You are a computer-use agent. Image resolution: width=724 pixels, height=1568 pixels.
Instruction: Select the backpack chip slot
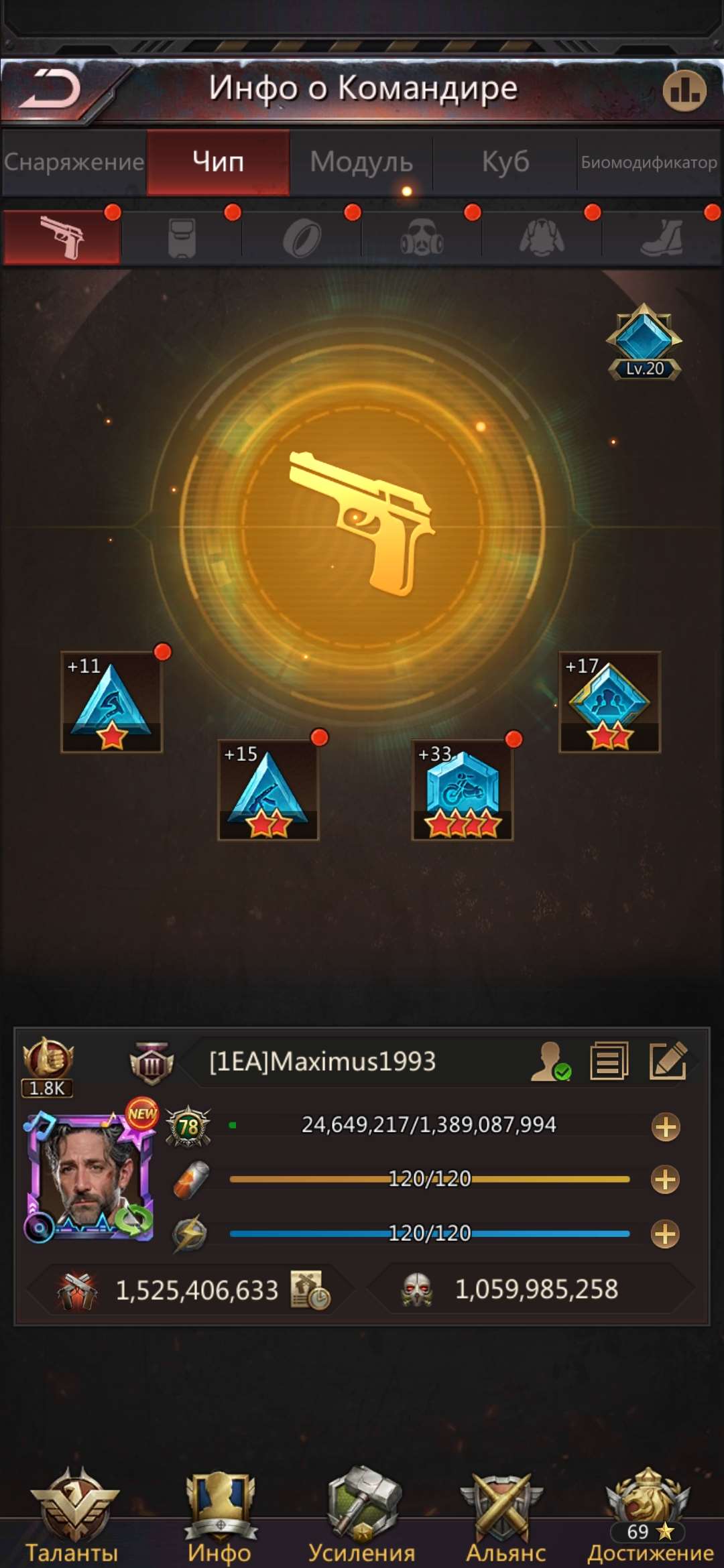182,238
